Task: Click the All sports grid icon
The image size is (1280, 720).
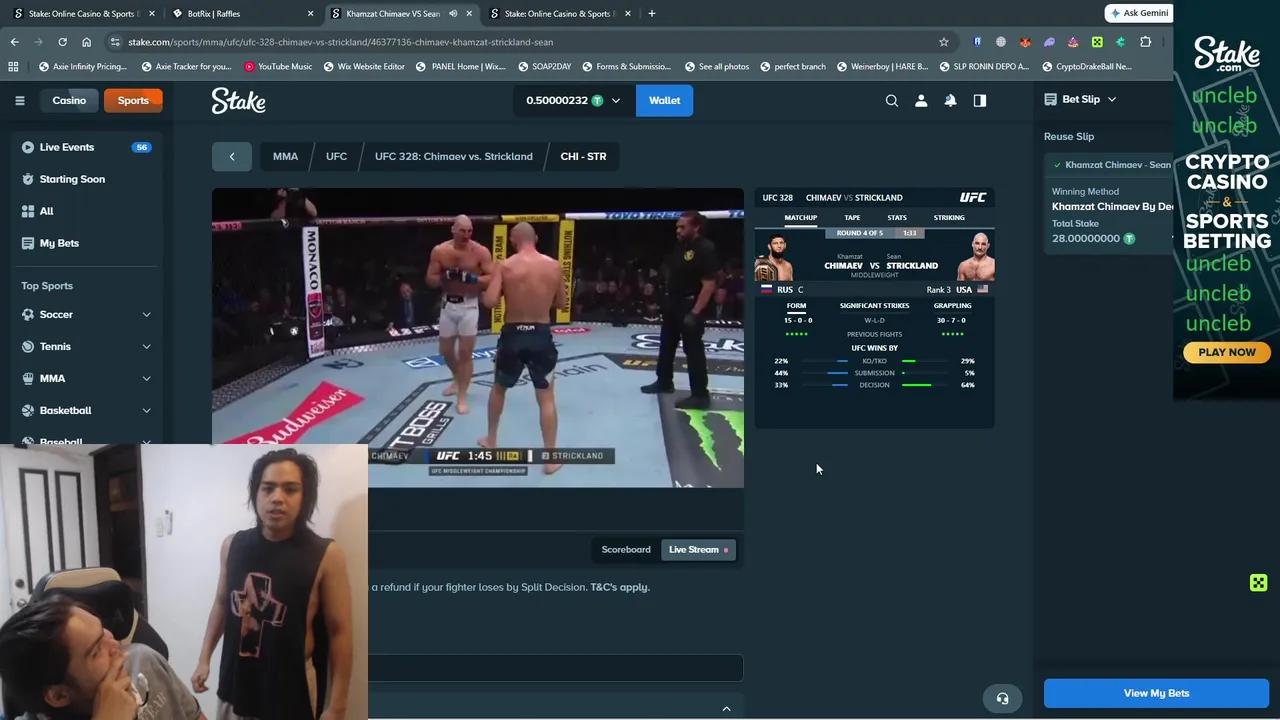Action: [x=28, y=211]
